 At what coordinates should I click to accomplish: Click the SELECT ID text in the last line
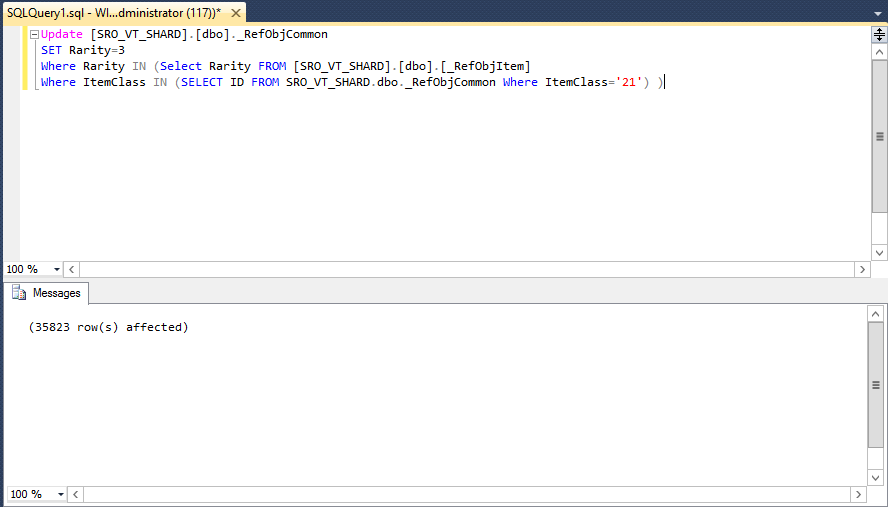212,82
